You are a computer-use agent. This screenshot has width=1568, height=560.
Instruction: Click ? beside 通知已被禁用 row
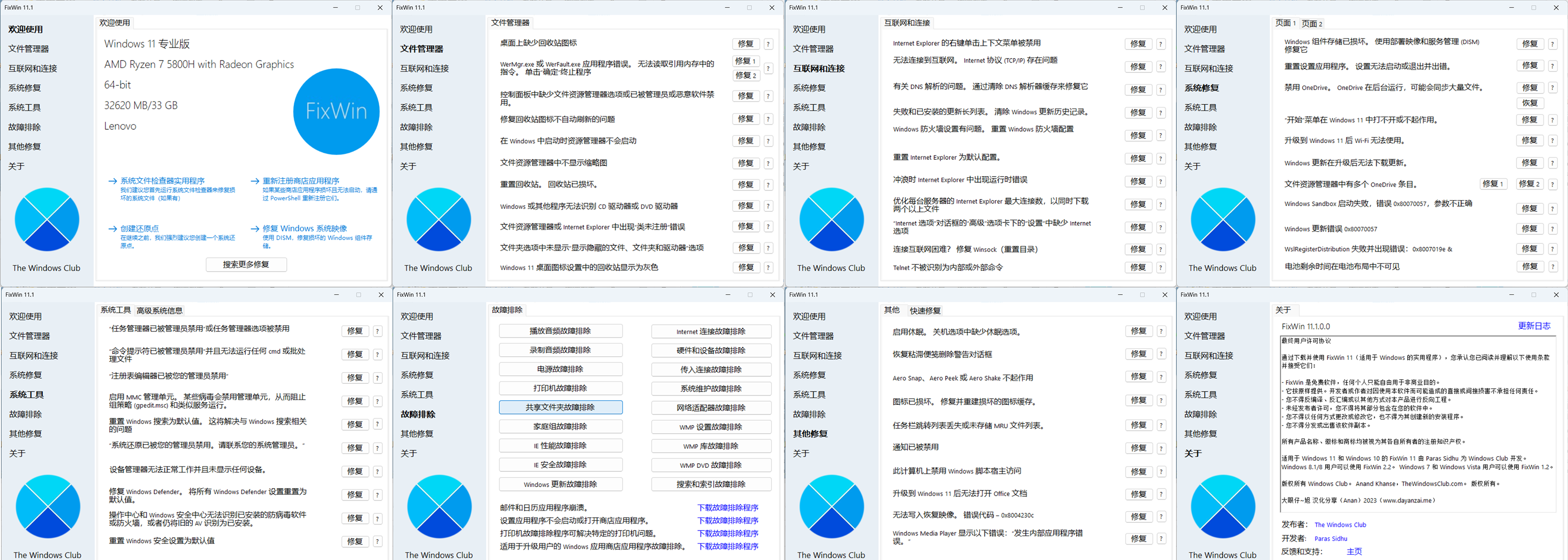(1161, 448)
